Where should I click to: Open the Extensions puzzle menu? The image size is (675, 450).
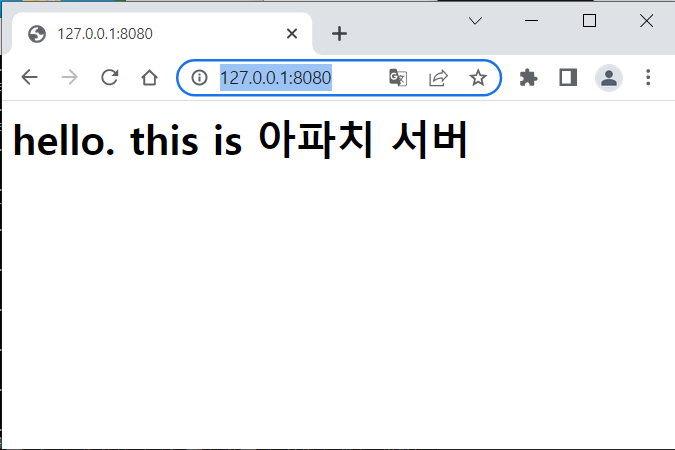(528, 78)
